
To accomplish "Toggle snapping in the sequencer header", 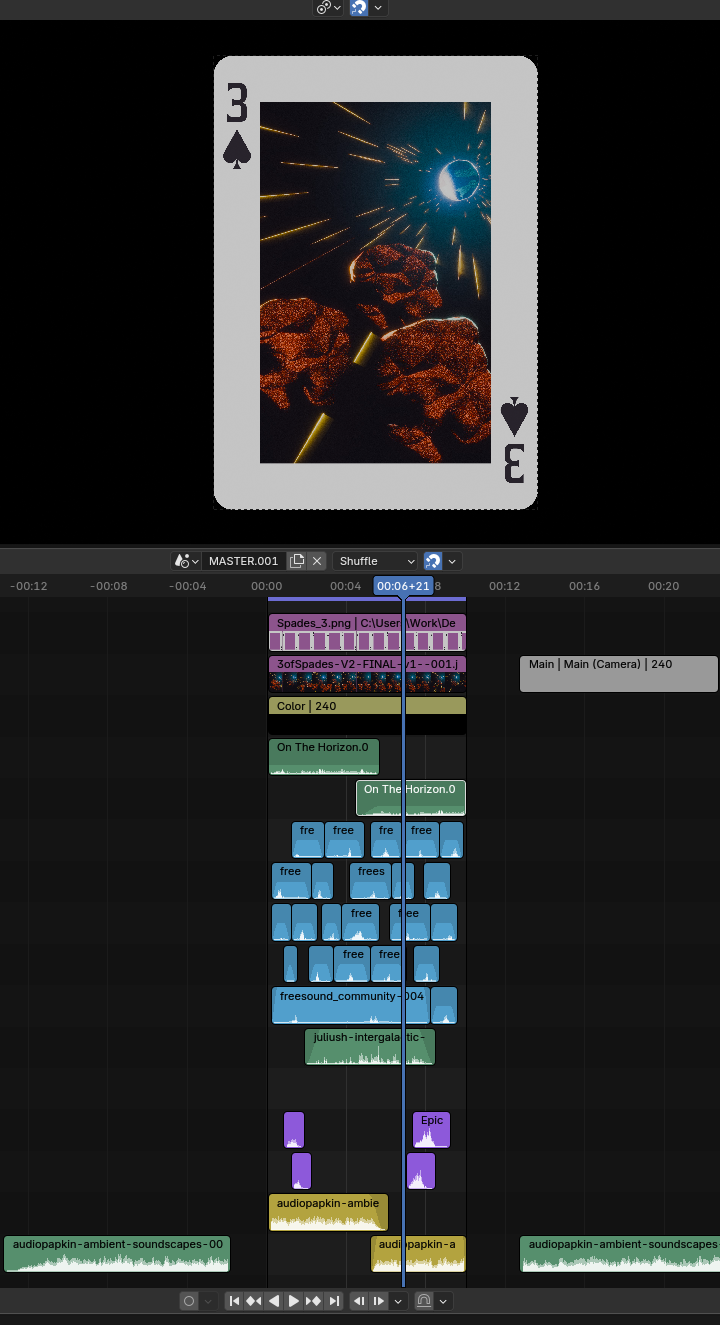I will click(433, 561).
